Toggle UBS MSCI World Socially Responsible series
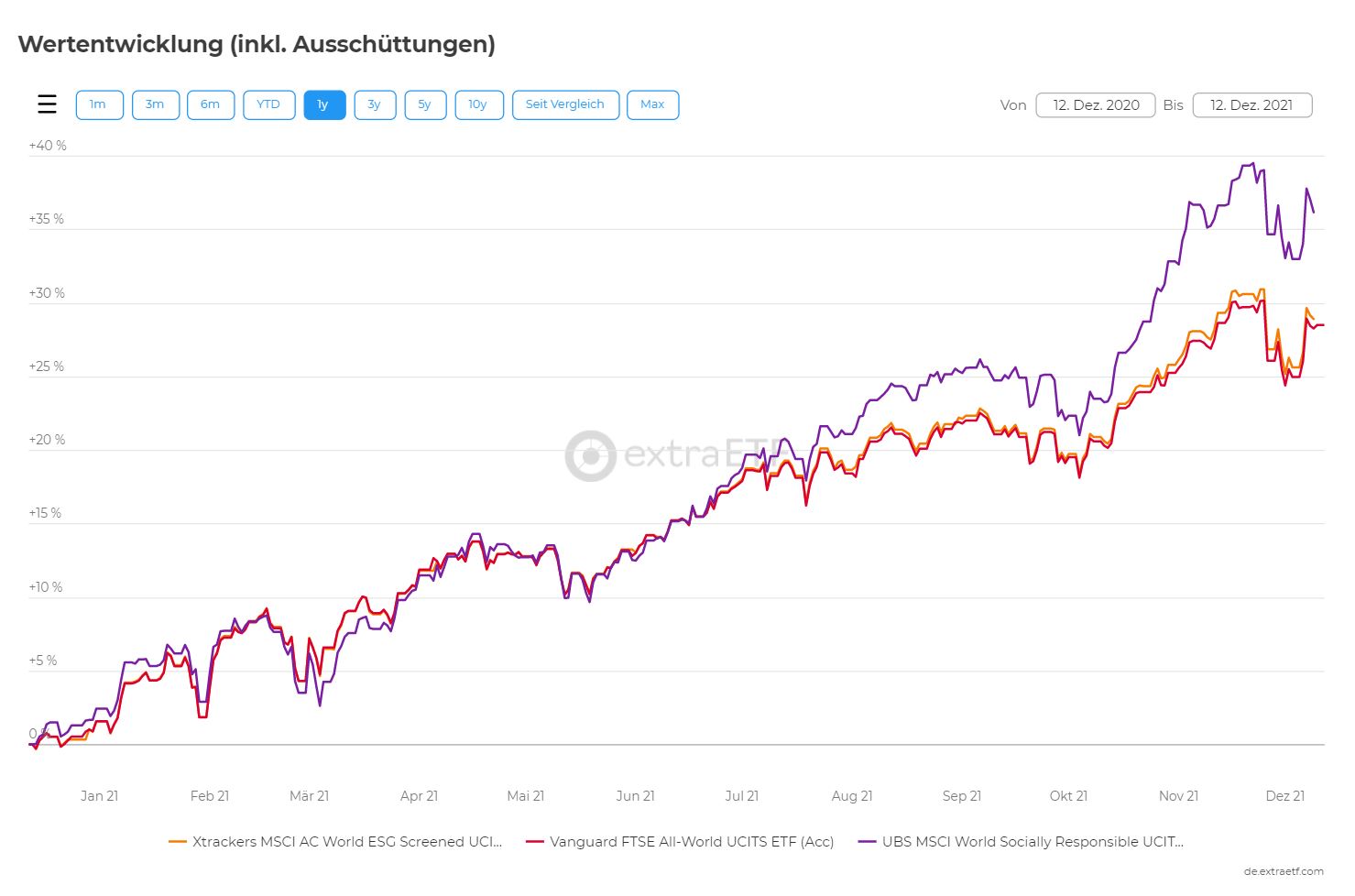This screenshot has height=896, width=1355. tap(1033, 842)
